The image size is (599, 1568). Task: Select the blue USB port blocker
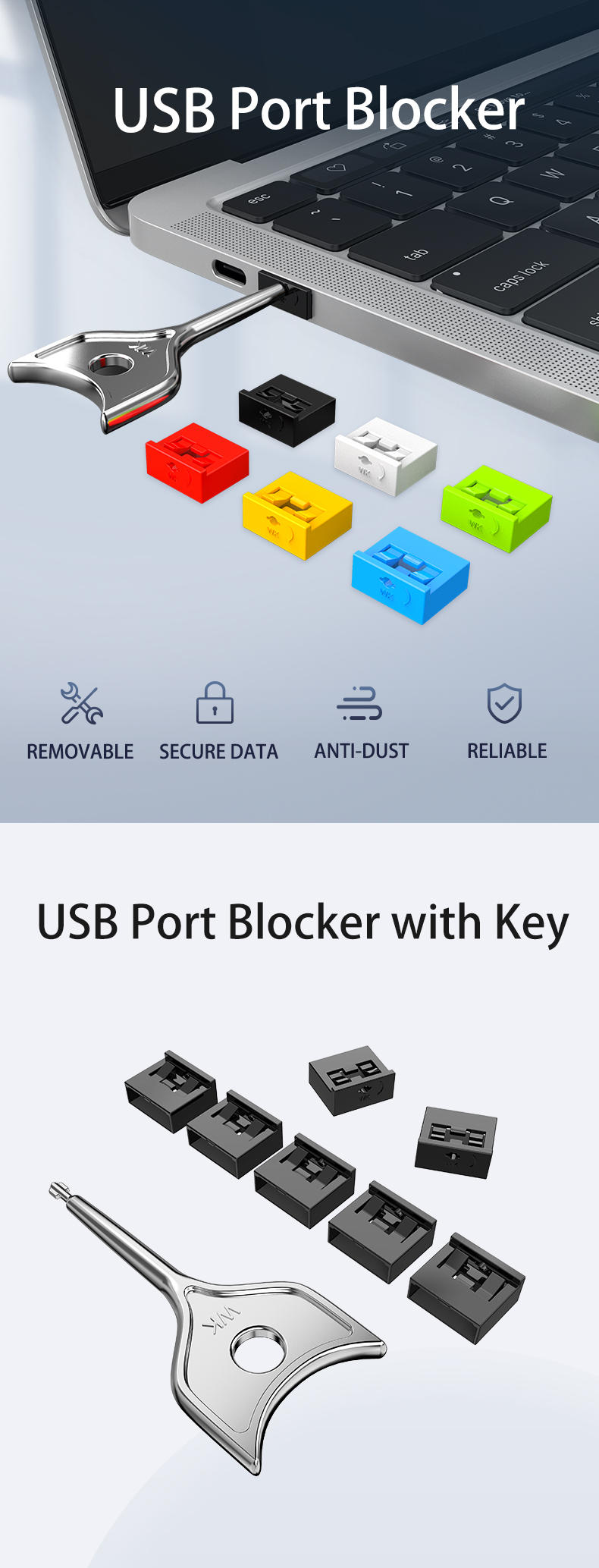coord(410,575)
